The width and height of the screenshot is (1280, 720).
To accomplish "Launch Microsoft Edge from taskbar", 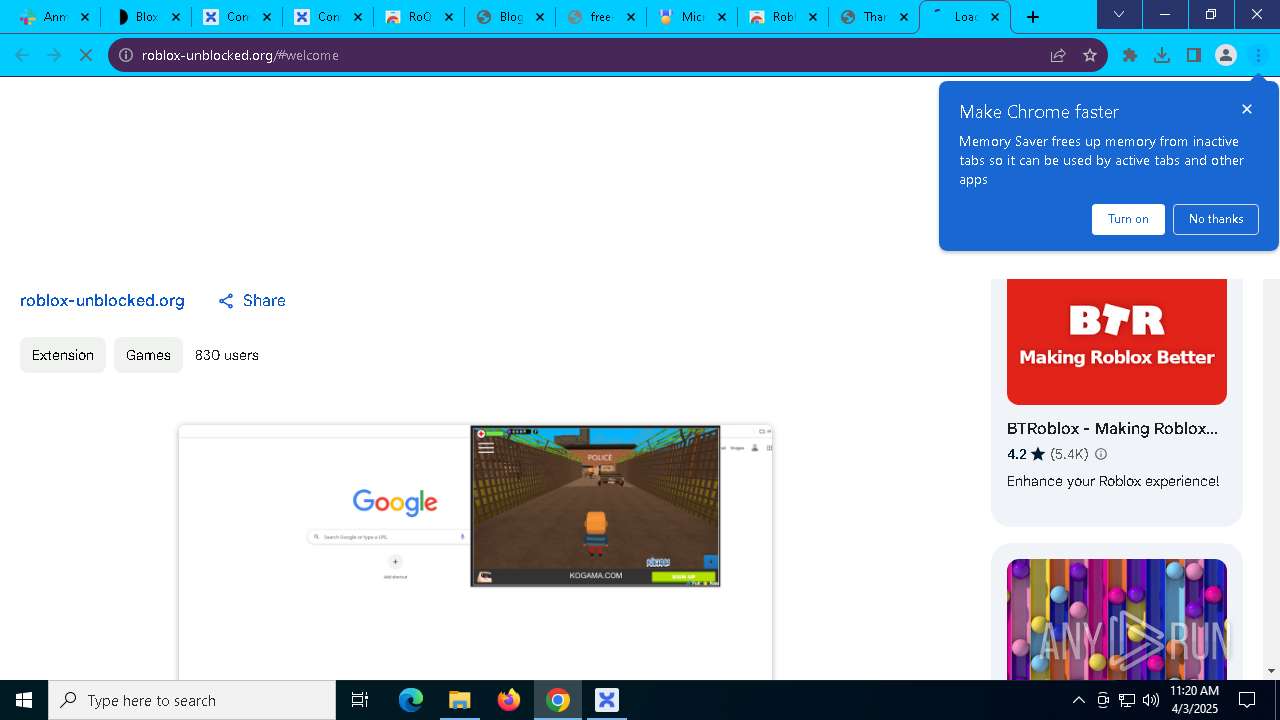I will tap(411, 700).
